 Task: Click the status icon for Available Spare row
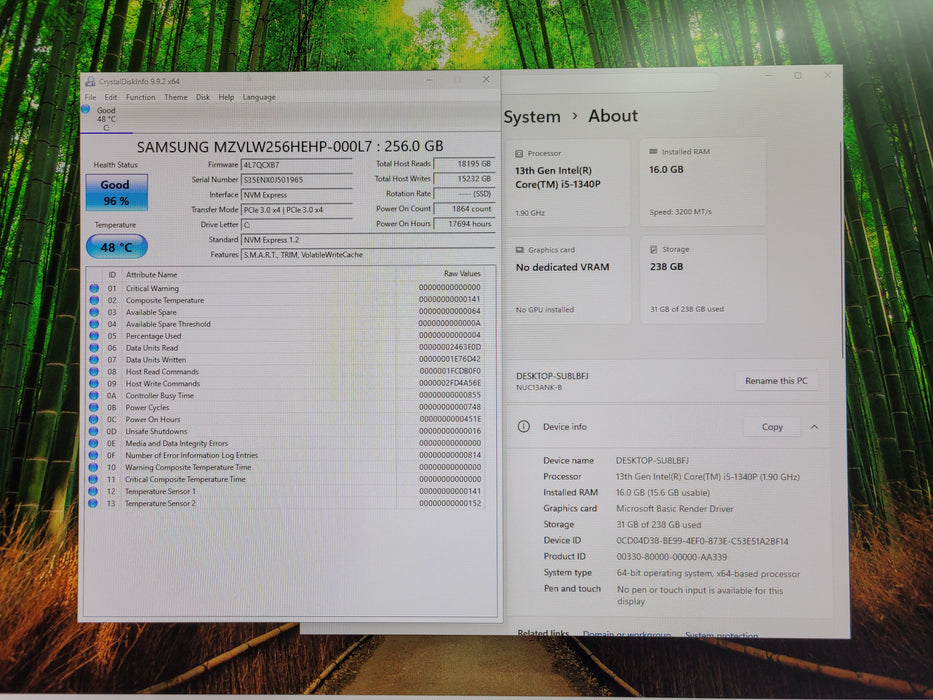[94, 312]
